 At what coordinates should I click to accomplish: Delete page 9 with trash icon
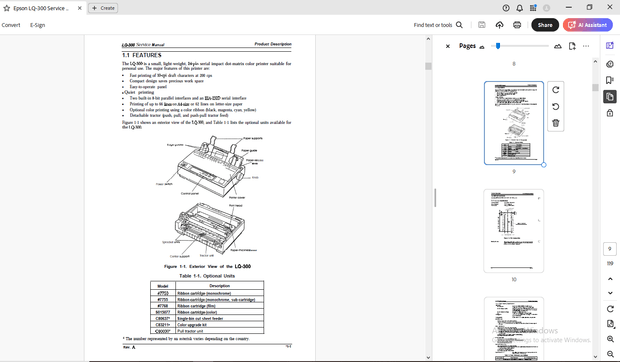(556, 123)
